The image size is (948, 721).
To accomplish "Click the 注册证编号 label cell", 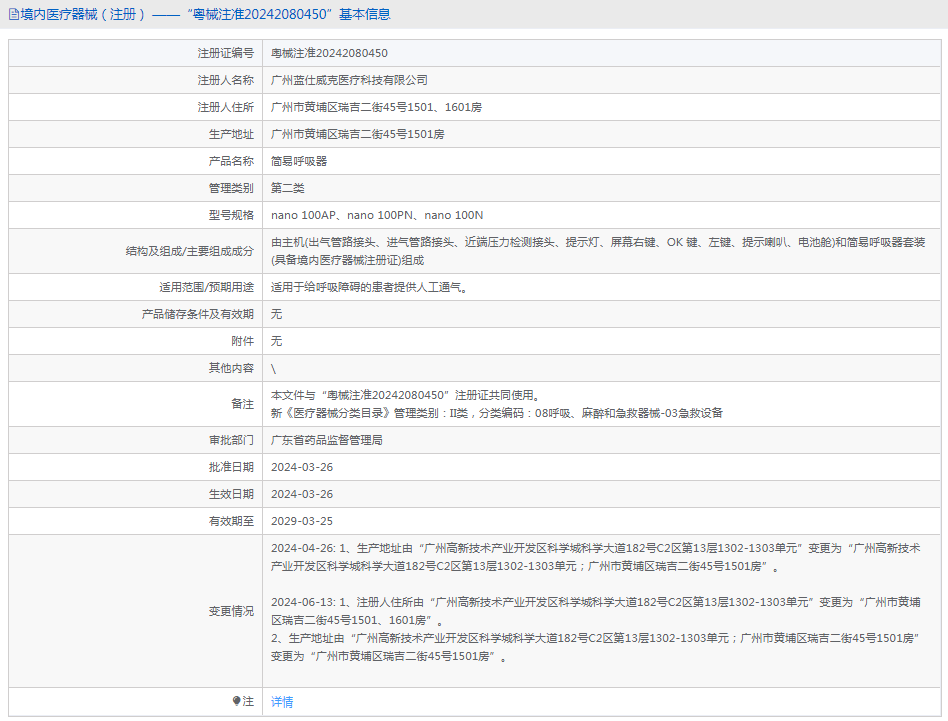I will pos(226,53).
